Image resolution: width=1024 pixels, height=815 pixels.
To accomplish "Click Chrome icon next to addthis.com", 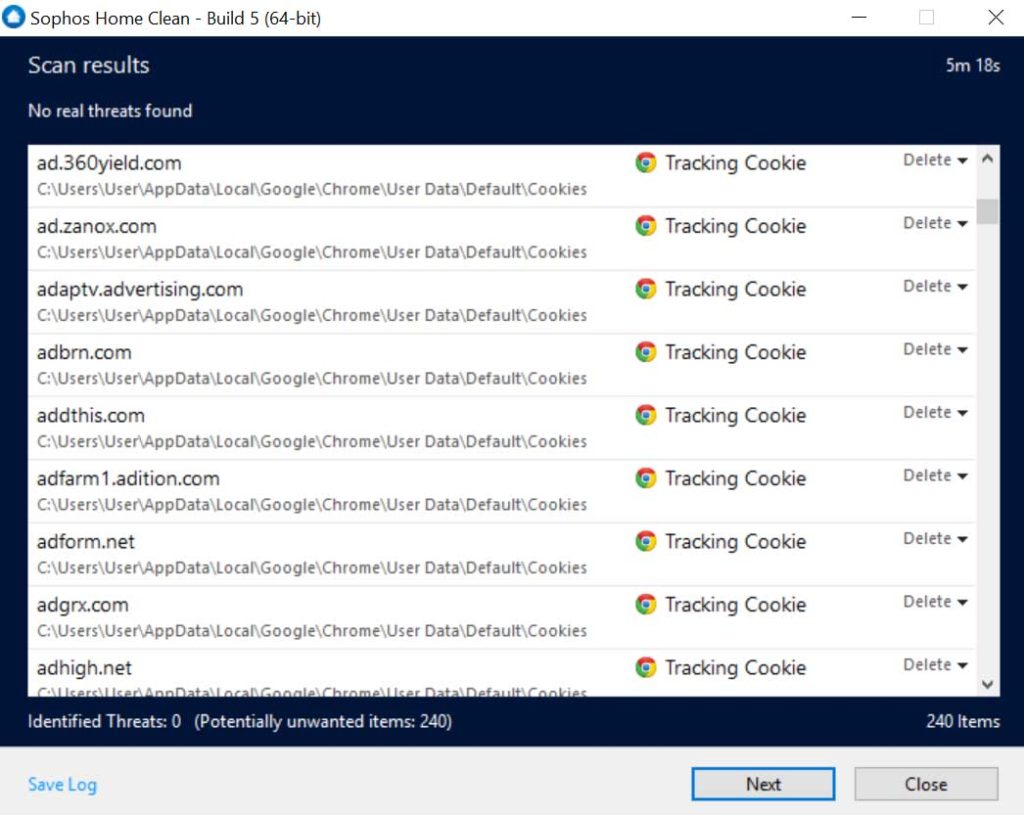I will pos(646,415).
